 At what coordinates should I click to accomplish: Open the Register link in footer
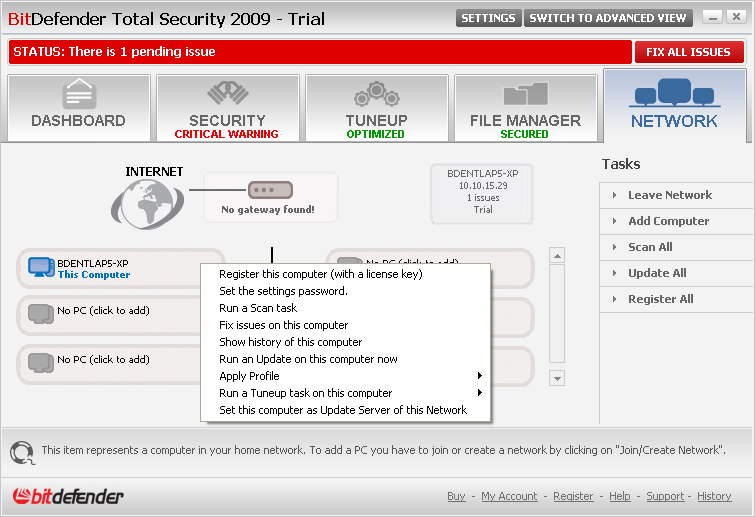[573, 496]
